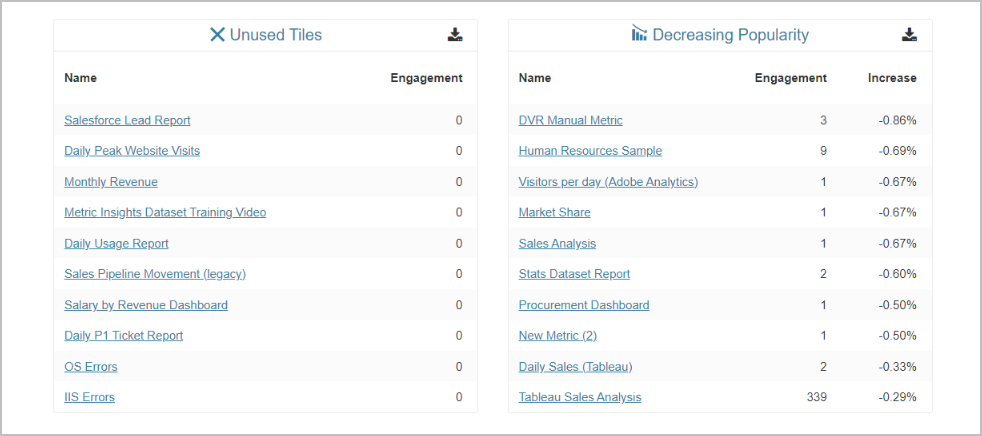Open the IIS Errors tile
982x436 pixels.
(x=89, y=397)
